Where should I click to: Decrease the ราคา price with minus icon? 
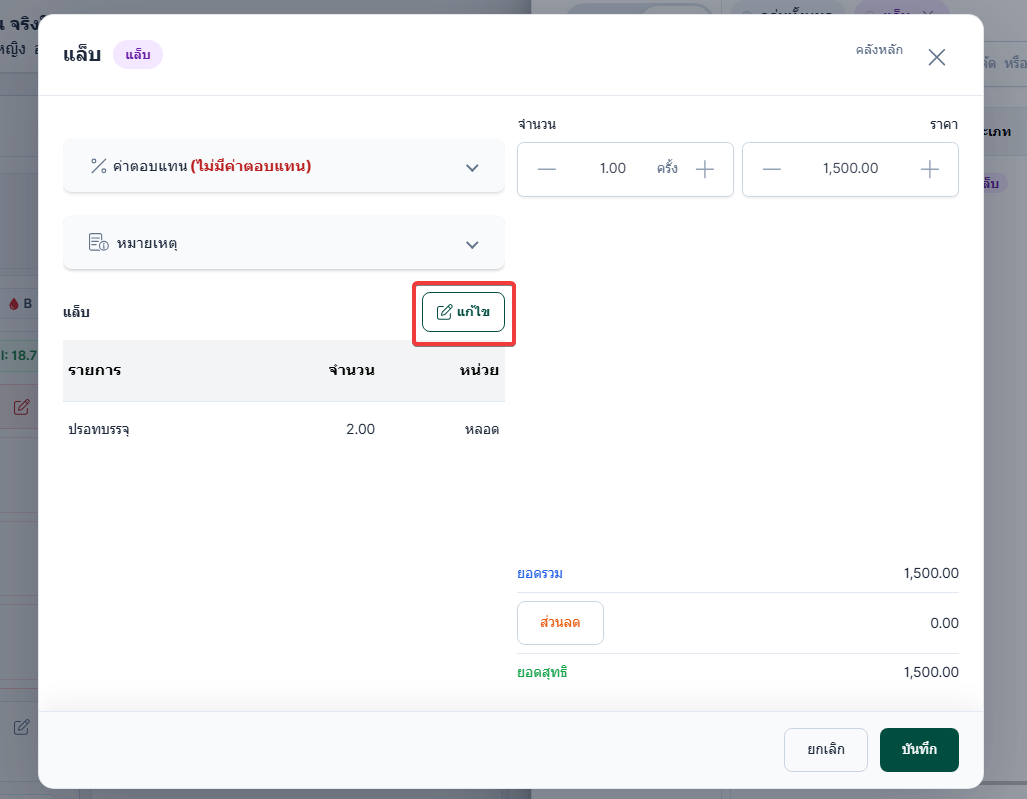(x=772, y=169)
